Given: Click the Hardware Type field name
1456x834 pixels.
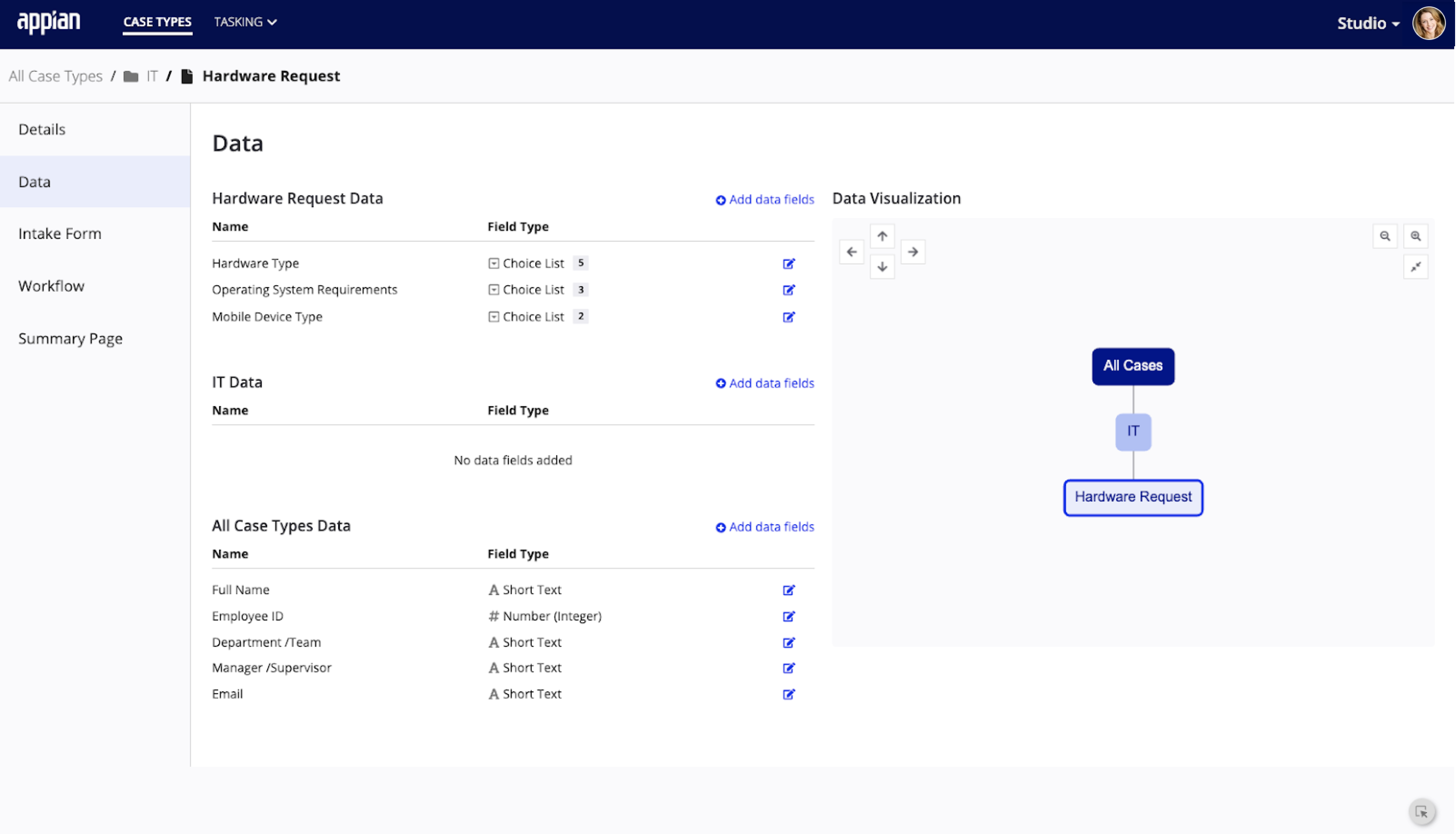Looking at the screenshot, I should click(x=255, y=263).
